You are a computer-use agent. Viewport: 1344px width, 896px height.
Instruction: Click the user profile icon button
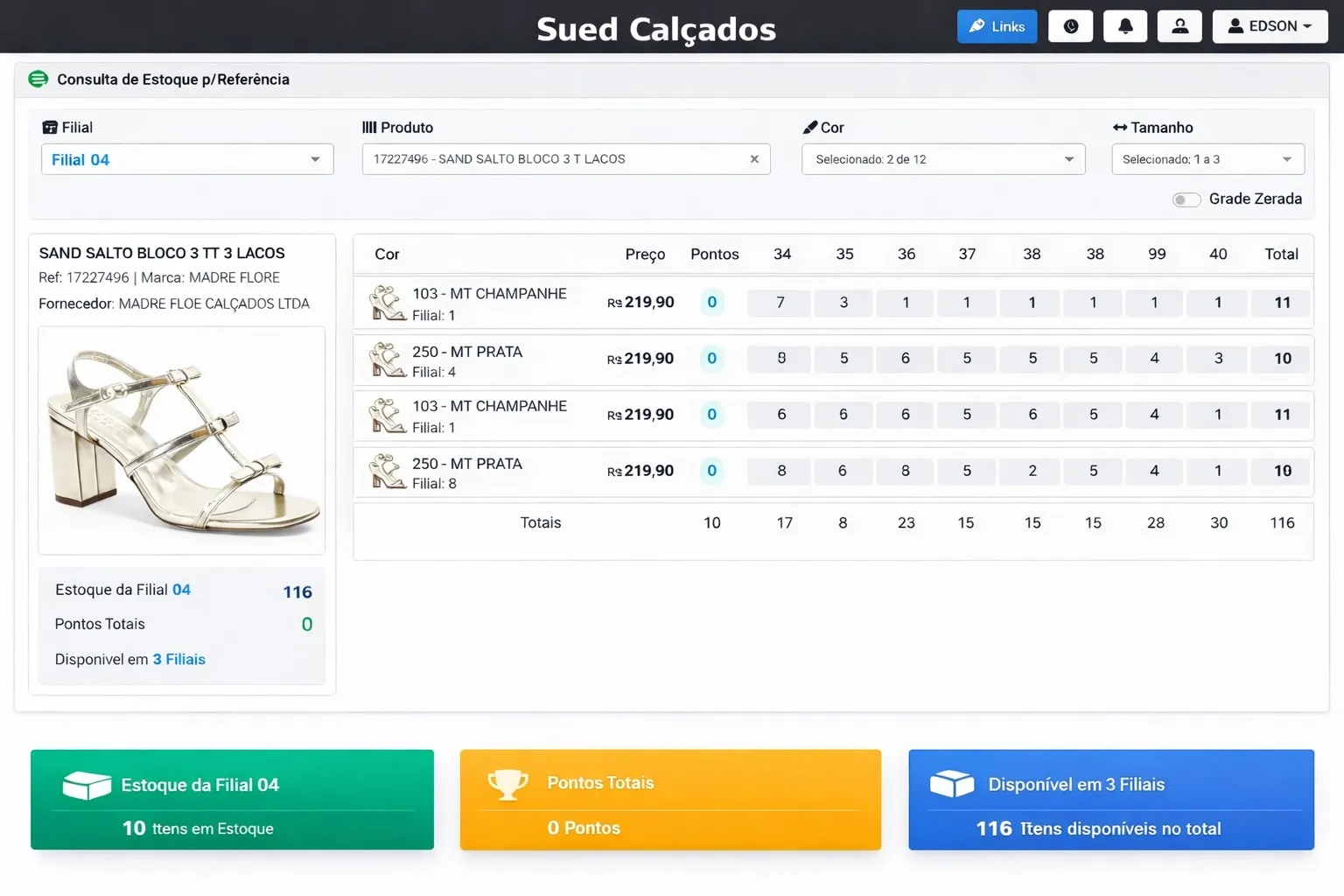coord(1179,26)
